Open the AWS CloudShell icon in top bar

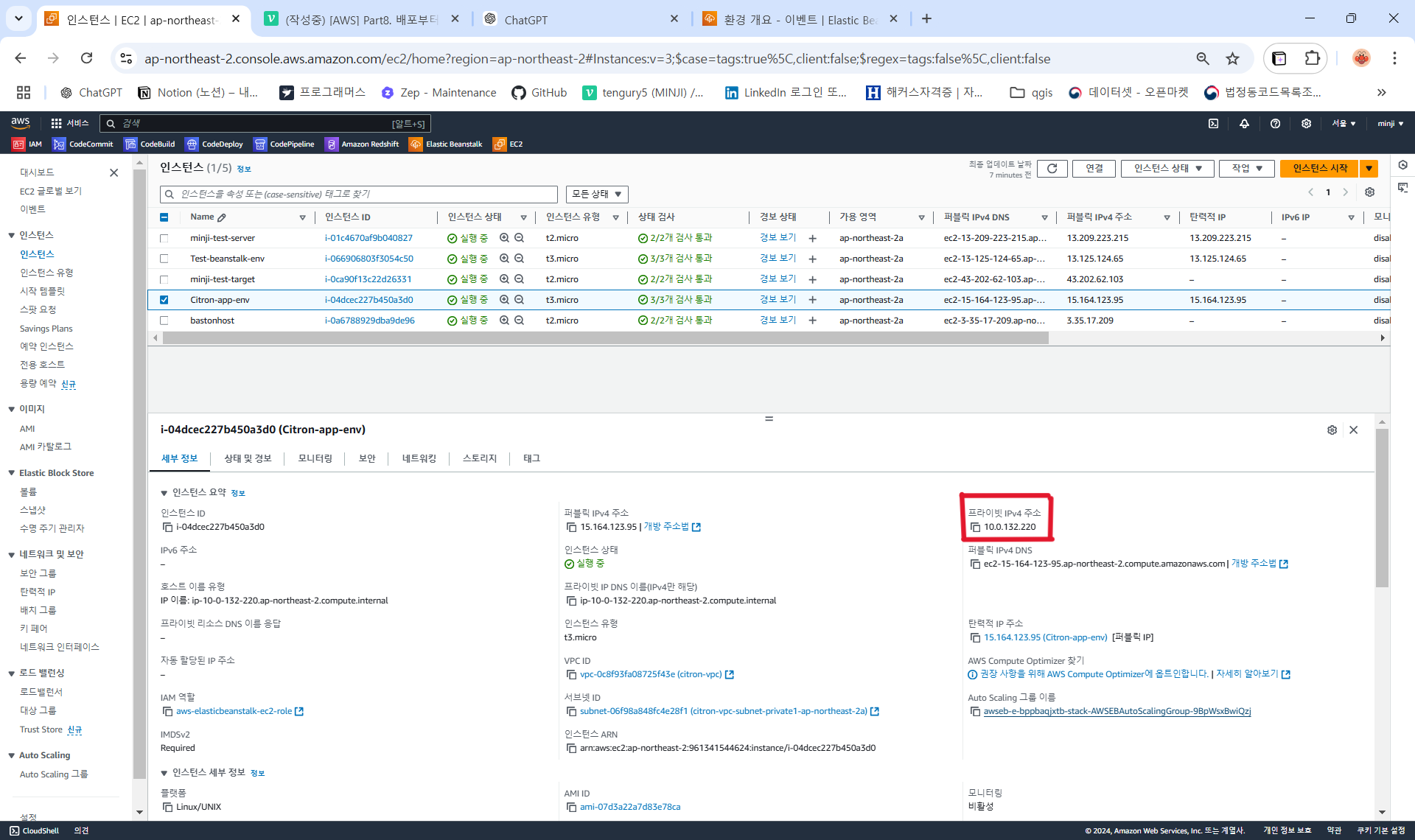(x=1213, y=124)
